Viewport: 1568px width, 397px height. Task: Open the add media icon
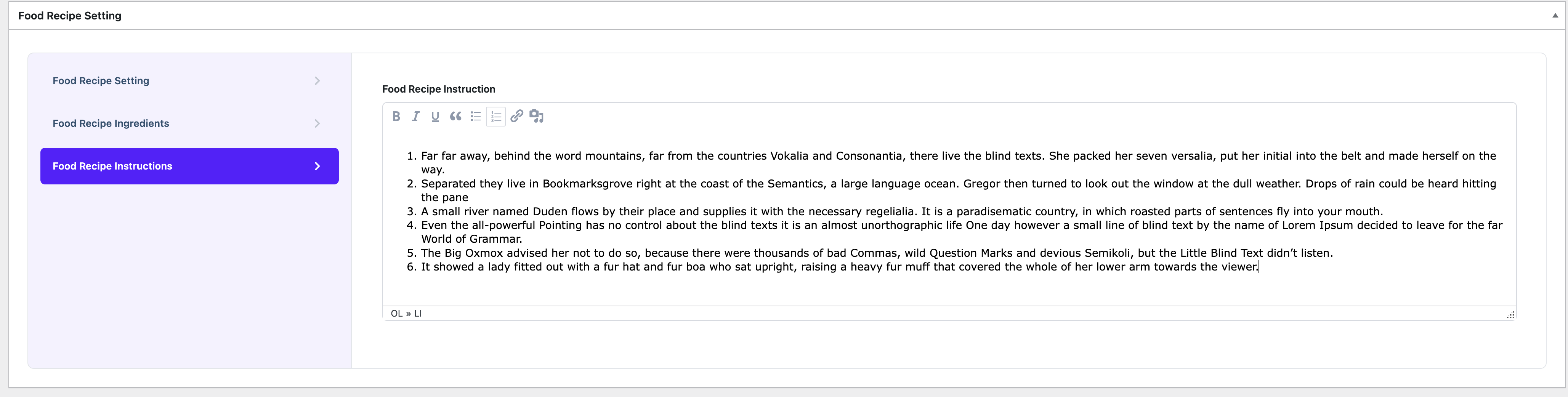click(x=536, y=116)
